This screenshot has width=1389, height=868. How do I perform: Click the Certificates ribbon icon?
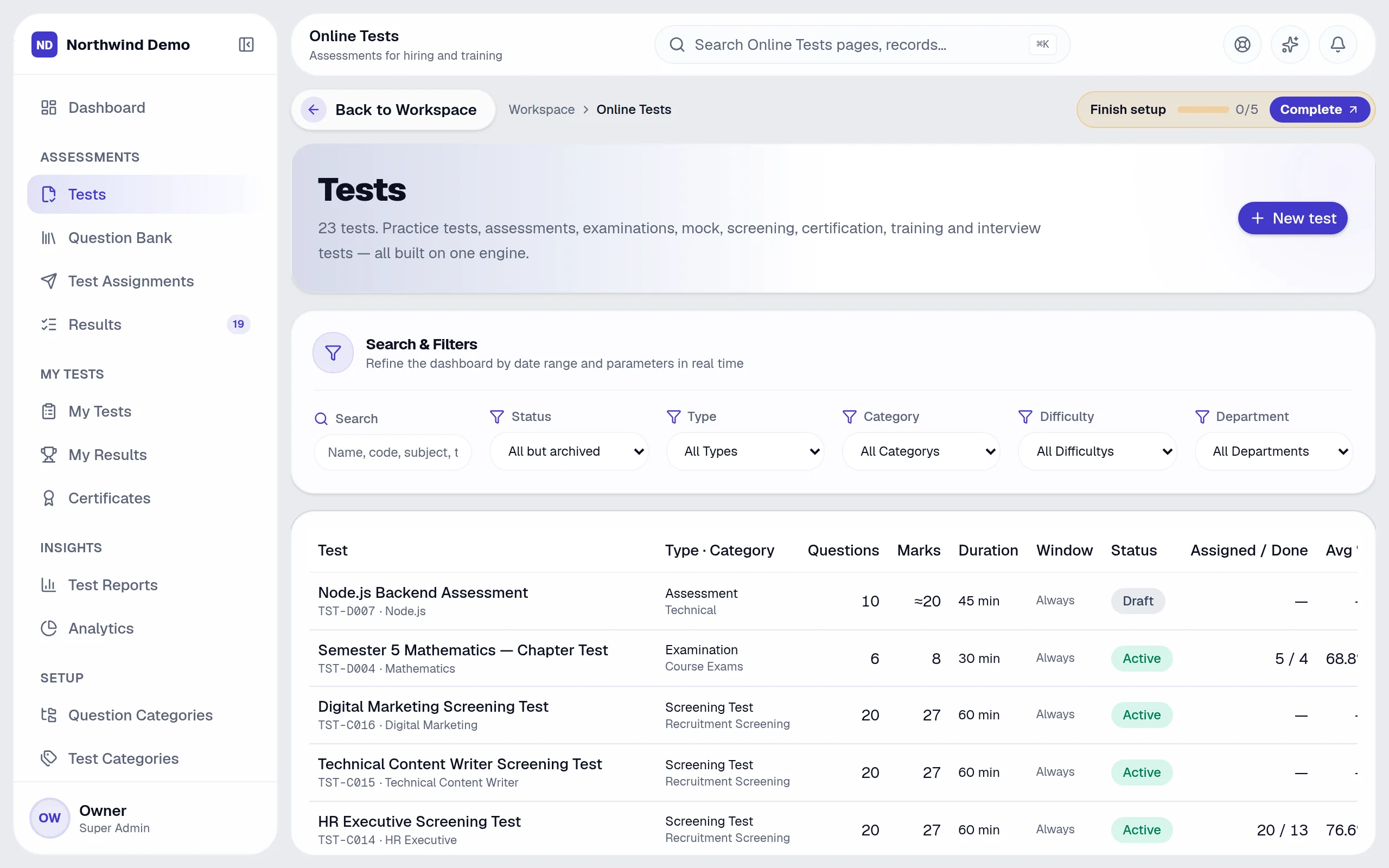(x=49, y=499)
